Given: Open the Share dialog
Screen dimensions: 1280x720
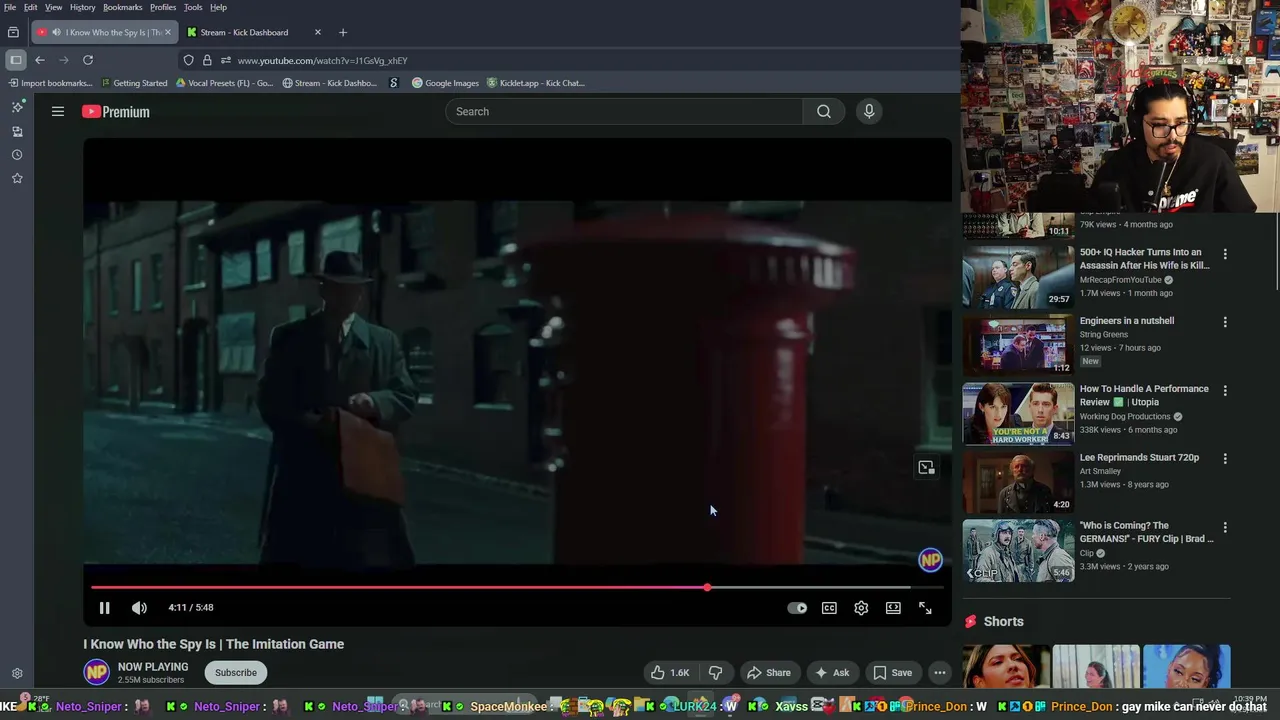Looking at the screenshot, I should pyautogui.click(x=769, y=673).
